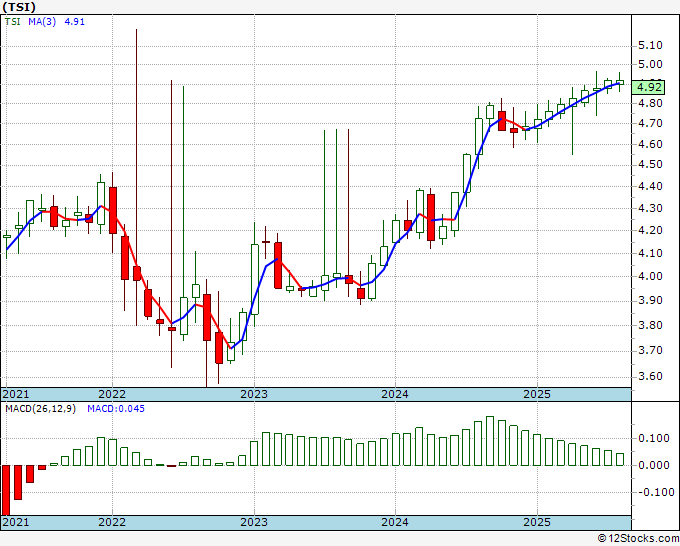Viewport: 680px width, 546px height.
Task: Click the 3.80 price axis label
Action: point(650,325)
